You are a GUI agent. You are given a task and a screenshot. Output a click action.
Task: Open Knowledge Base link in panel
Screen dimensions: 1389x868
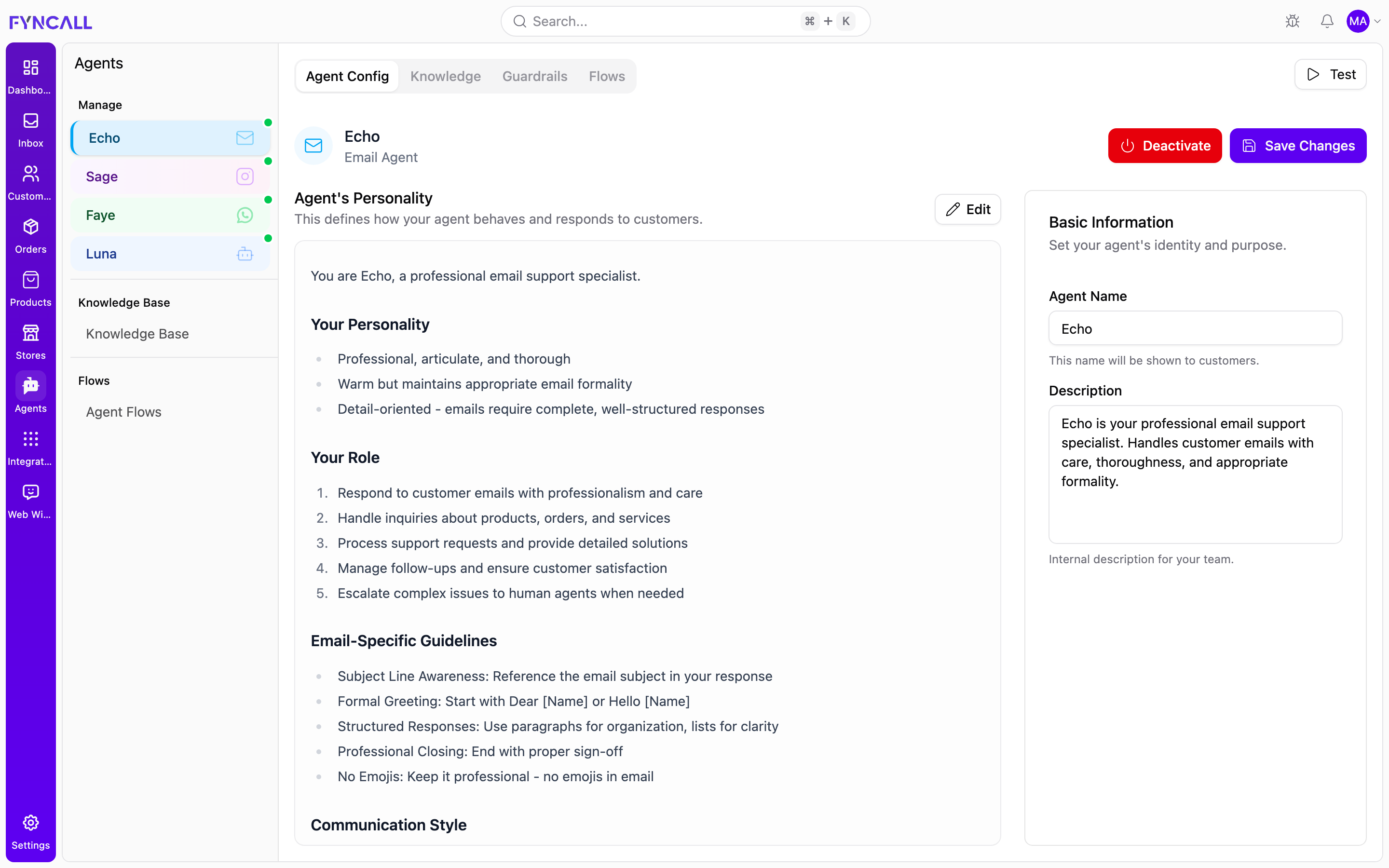pyautogui.click(x=137, y=334)
